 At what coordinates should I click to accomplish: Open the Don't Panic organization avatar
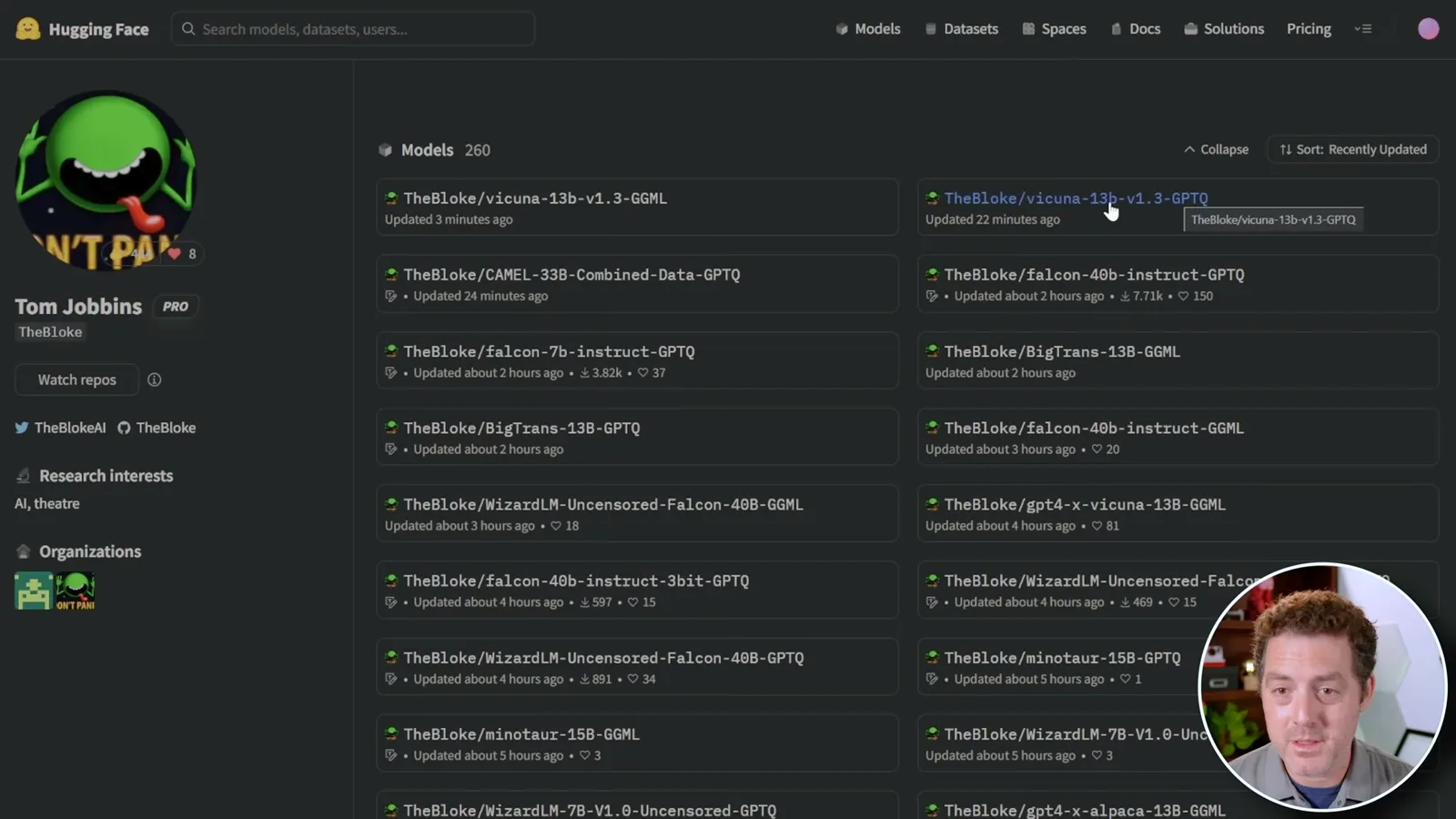pyautogui.click(x=76, y=591)
